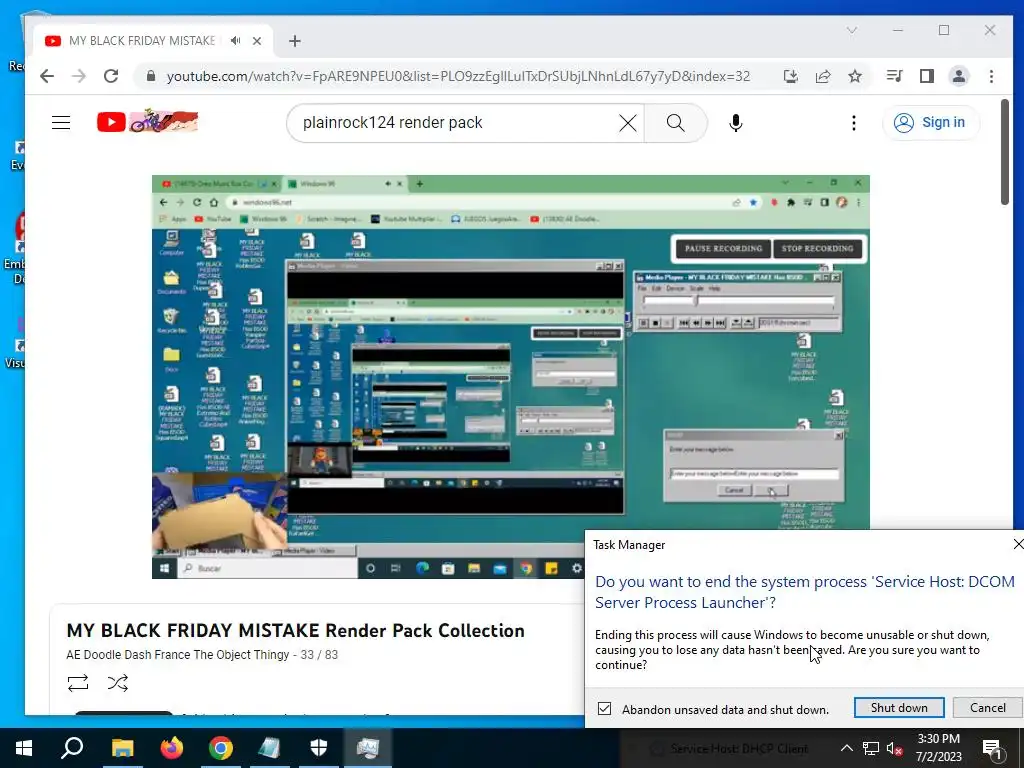Go back to the previous page in Chrome

click(46, 76)
